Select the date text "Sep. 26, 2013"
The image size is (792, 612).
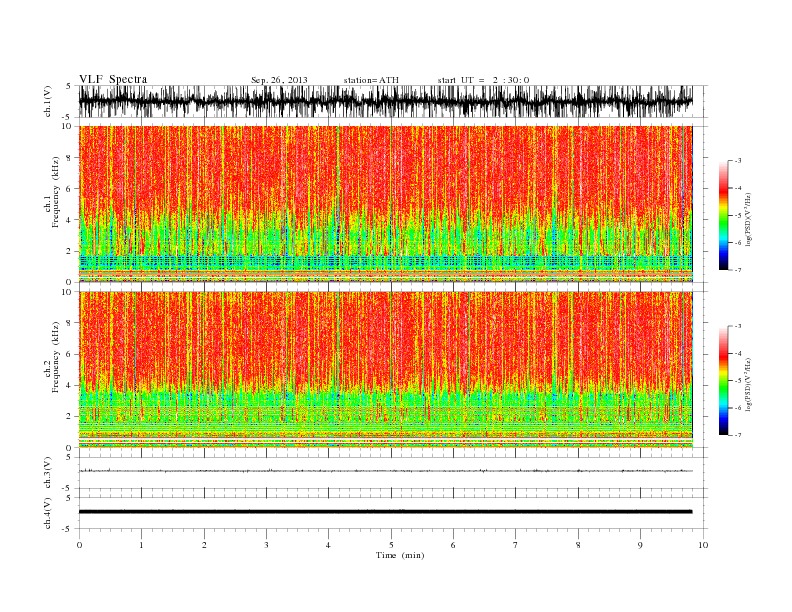click(x=279, y=80)
